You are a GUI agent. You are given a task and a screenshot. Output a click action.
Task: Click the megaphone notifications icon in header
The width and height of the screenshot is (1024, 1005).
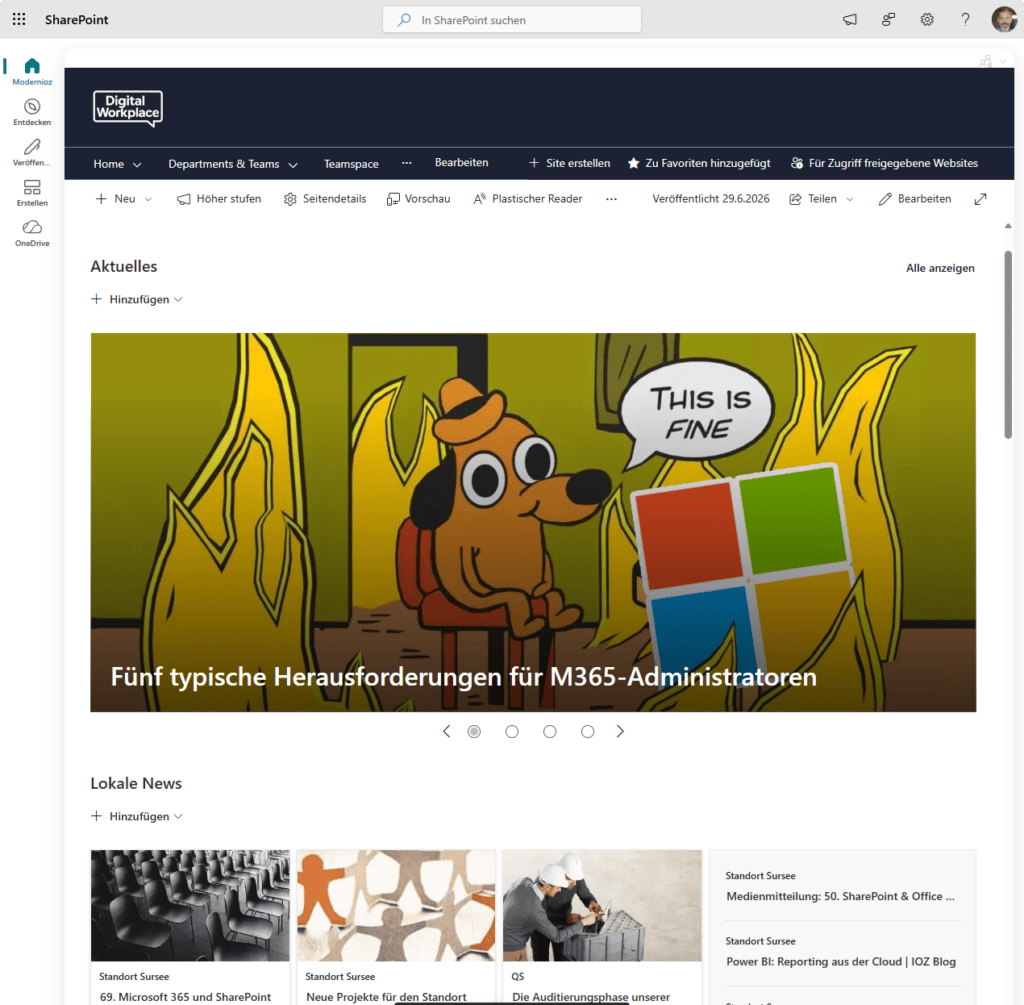pyautogui.click(x=850, y=20)
